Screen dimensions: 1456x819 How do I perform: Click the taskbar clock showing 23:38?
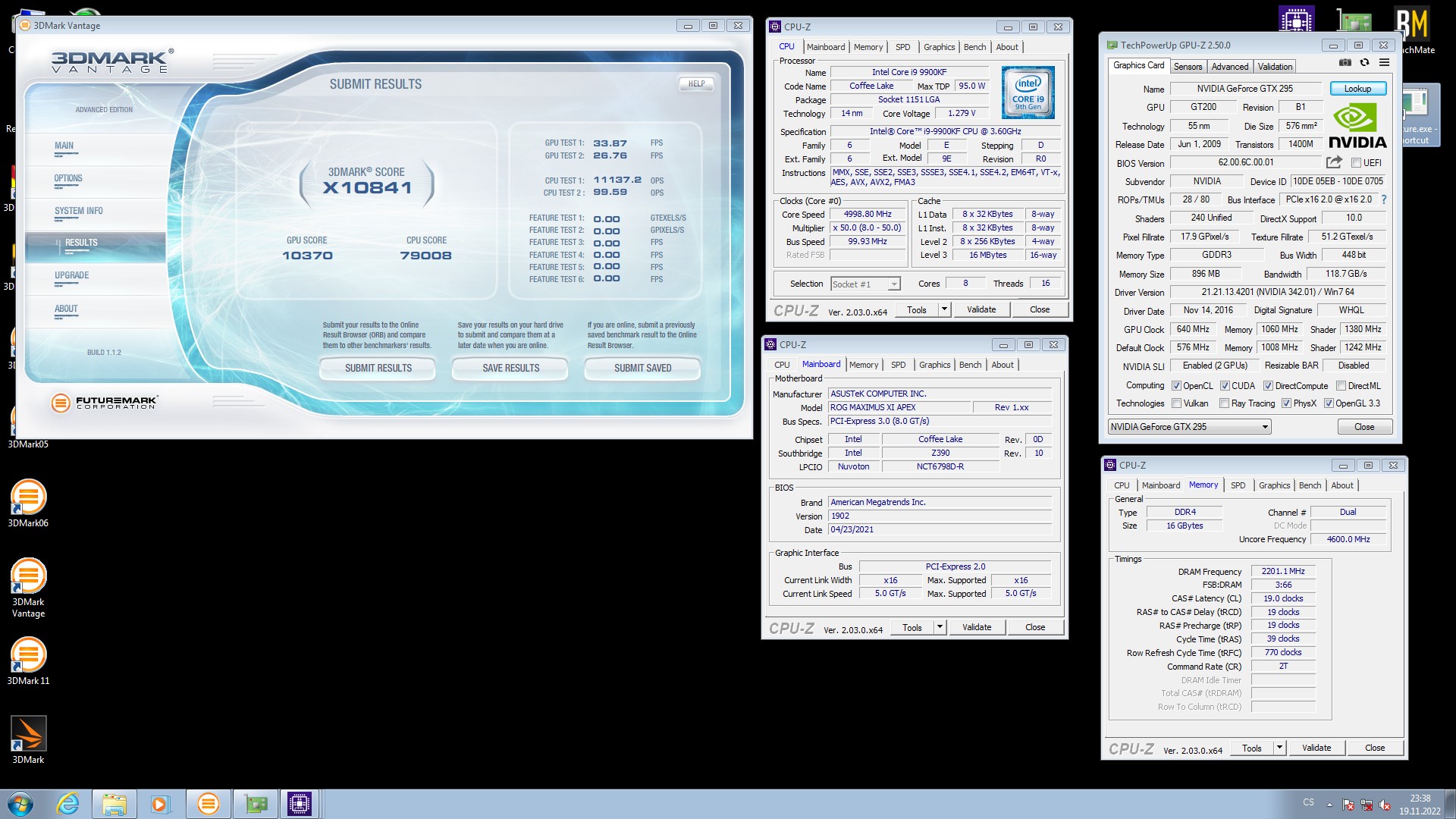tap(1420, 805)
